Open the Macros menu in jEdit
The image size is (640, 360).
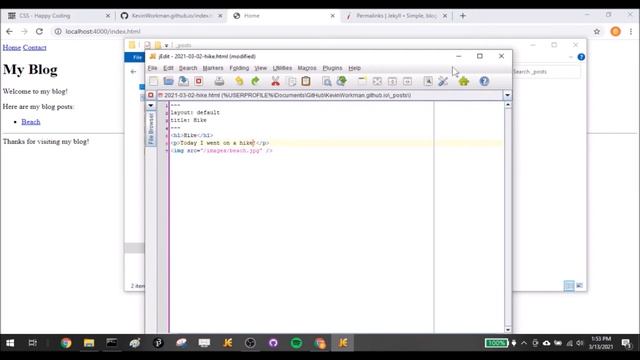coord(307,68)
